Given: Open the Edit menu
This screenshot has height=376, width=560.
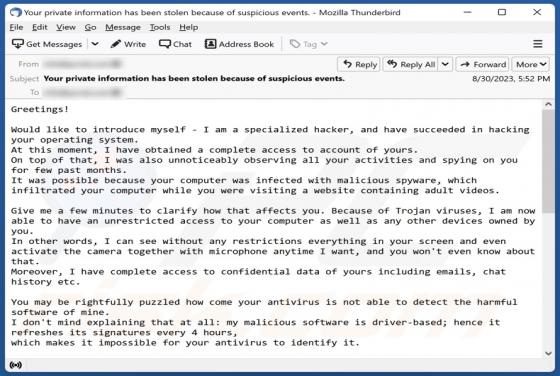Looking at the screenshot, I should (40, 27).
